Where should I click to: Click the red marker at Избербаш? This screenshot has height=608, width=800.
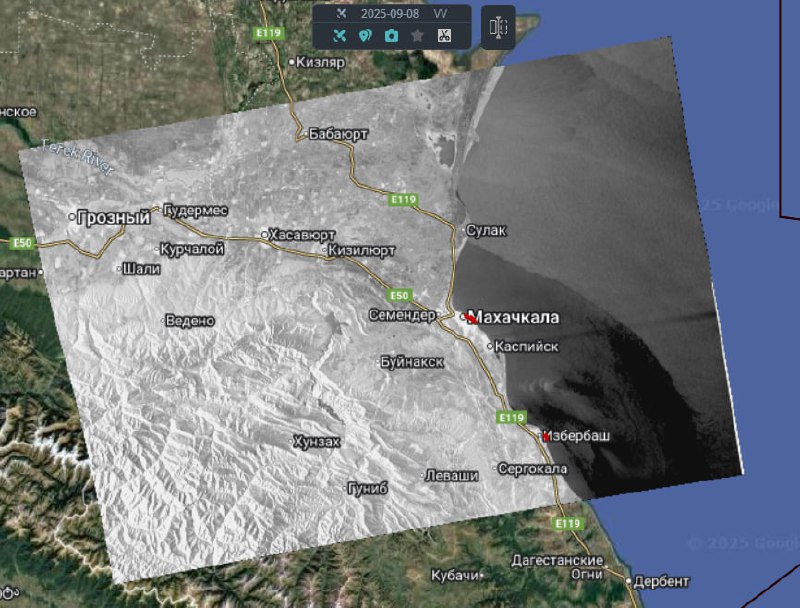[x=546, y=436]
